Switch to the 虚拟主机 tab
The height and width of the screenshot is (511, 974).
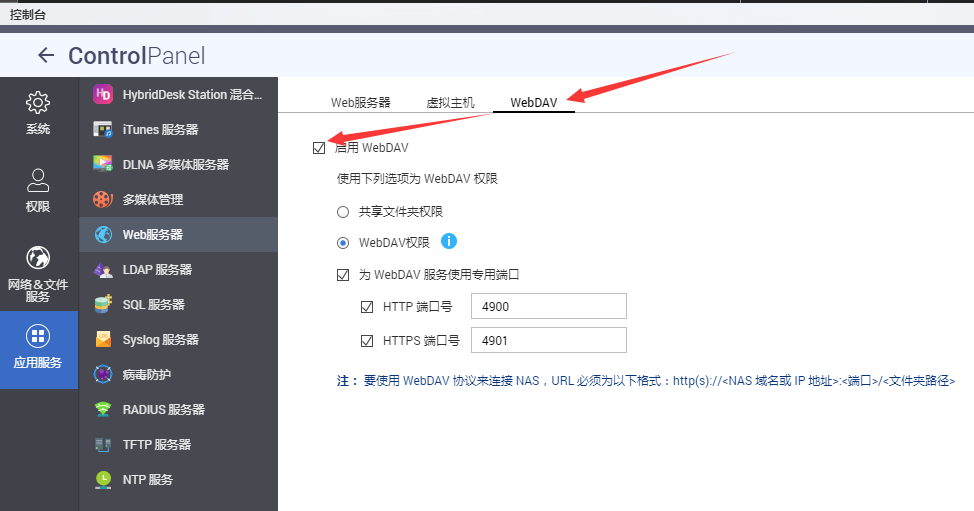[x=450, y=102]
